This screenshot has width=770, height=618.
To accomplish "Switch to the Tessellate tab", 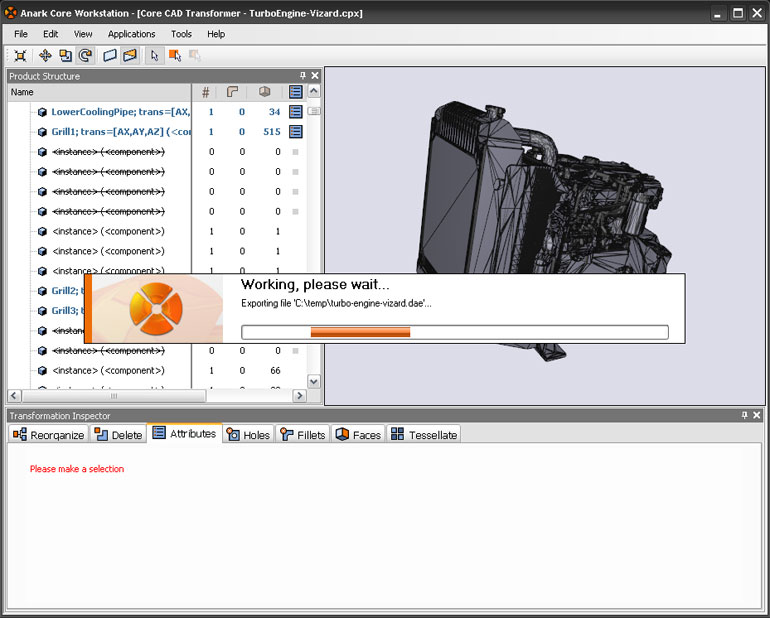I will [x=424, y=435].
